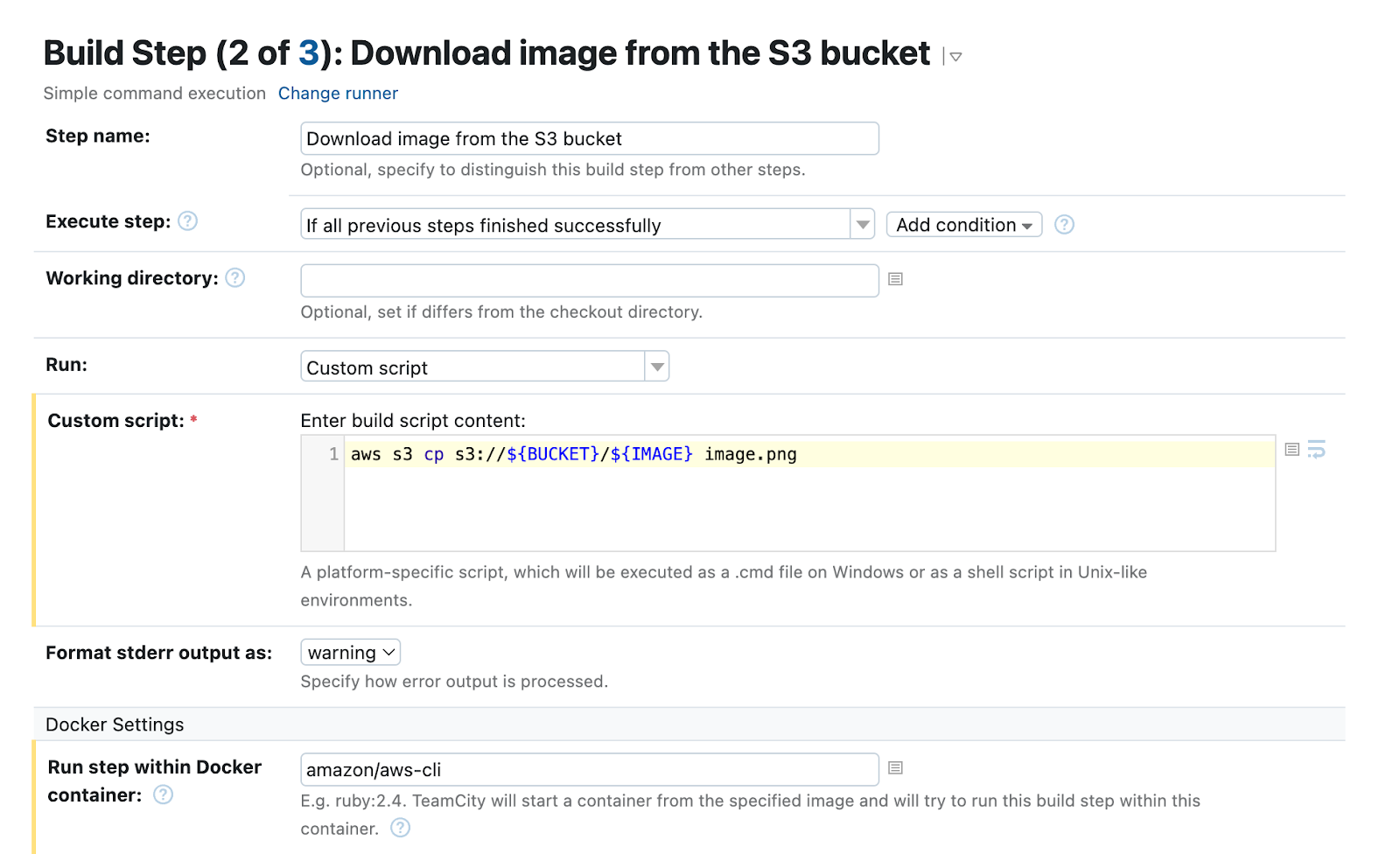Click the Change runner link
The height and width of the screenshot is (854, 1400).
click(x=338, y=94)
